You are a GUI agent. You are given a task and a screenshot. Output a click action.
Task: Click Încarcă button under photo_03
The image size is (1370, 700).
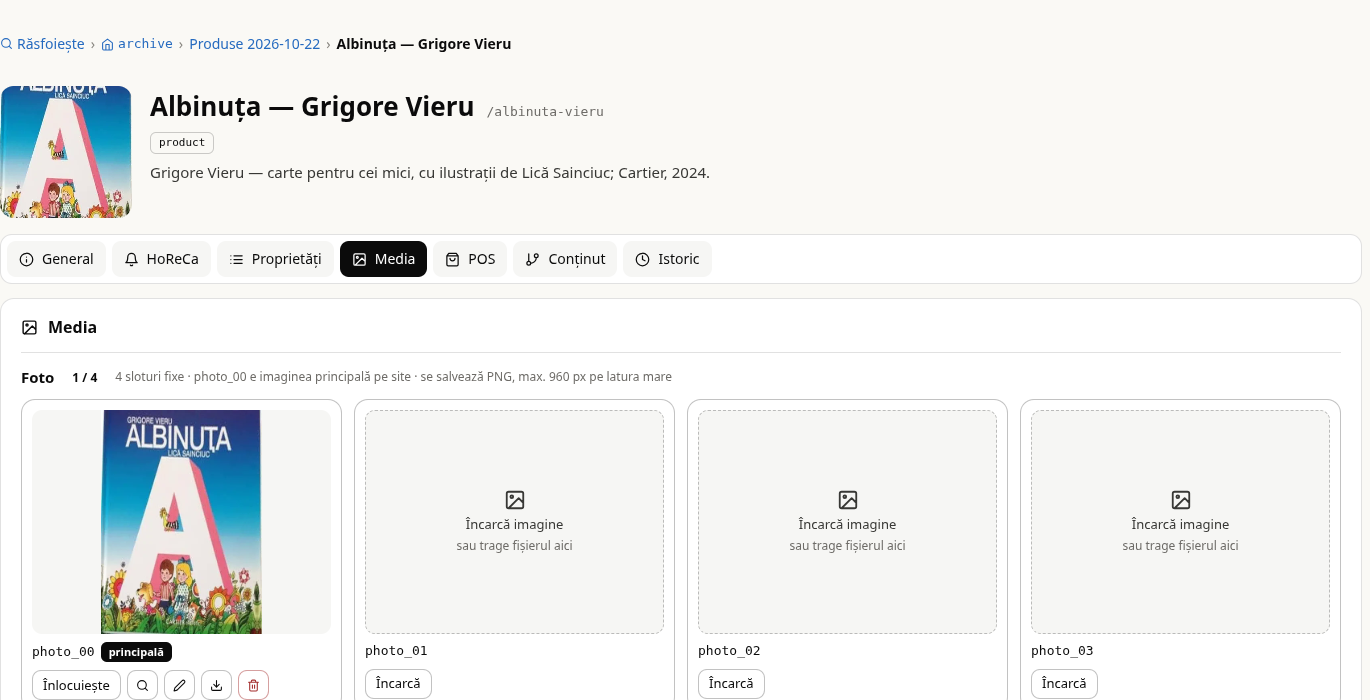pos(1064,684)
